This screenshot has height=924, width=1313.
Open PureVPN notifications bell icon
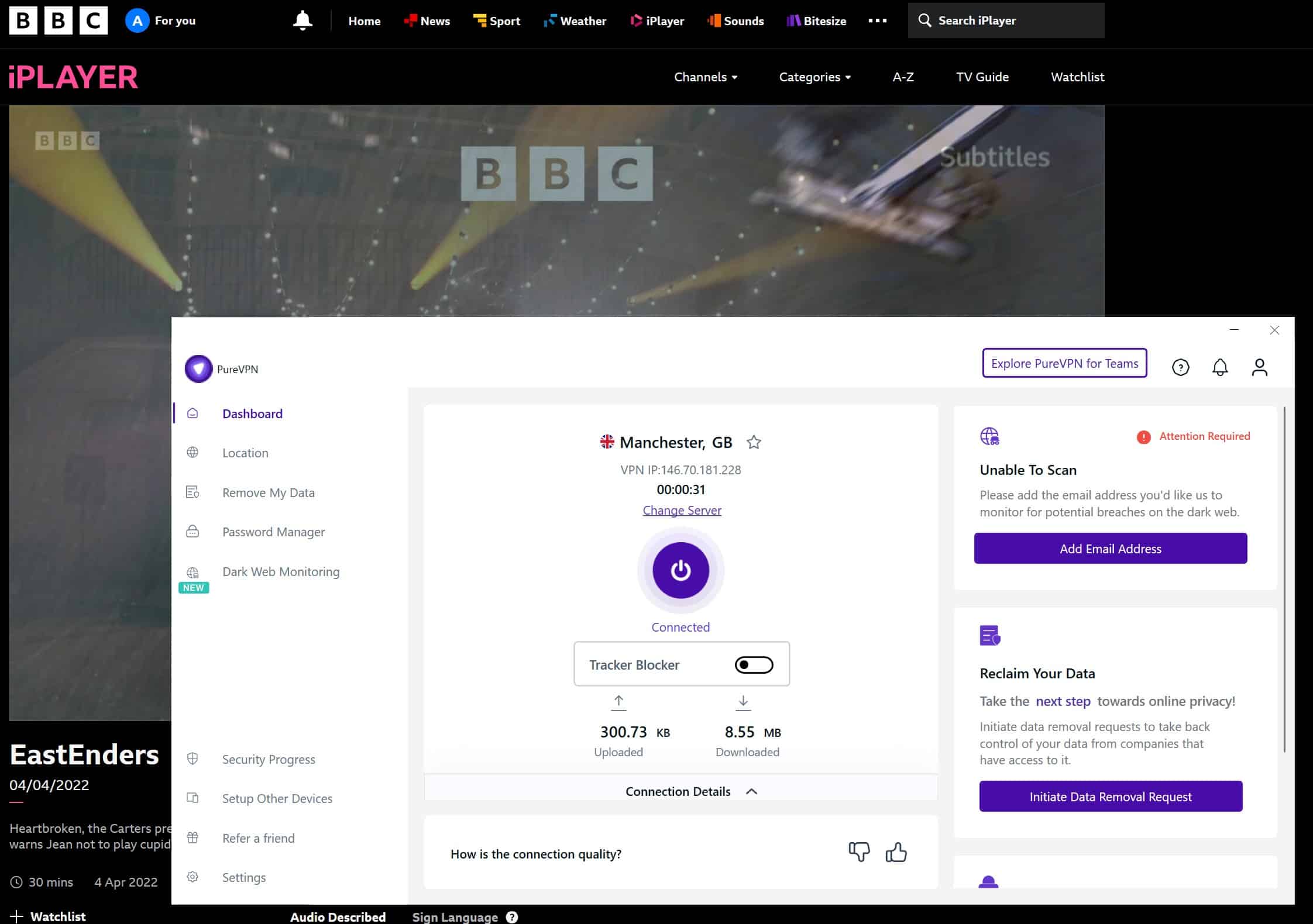[x=1220, y=367]
